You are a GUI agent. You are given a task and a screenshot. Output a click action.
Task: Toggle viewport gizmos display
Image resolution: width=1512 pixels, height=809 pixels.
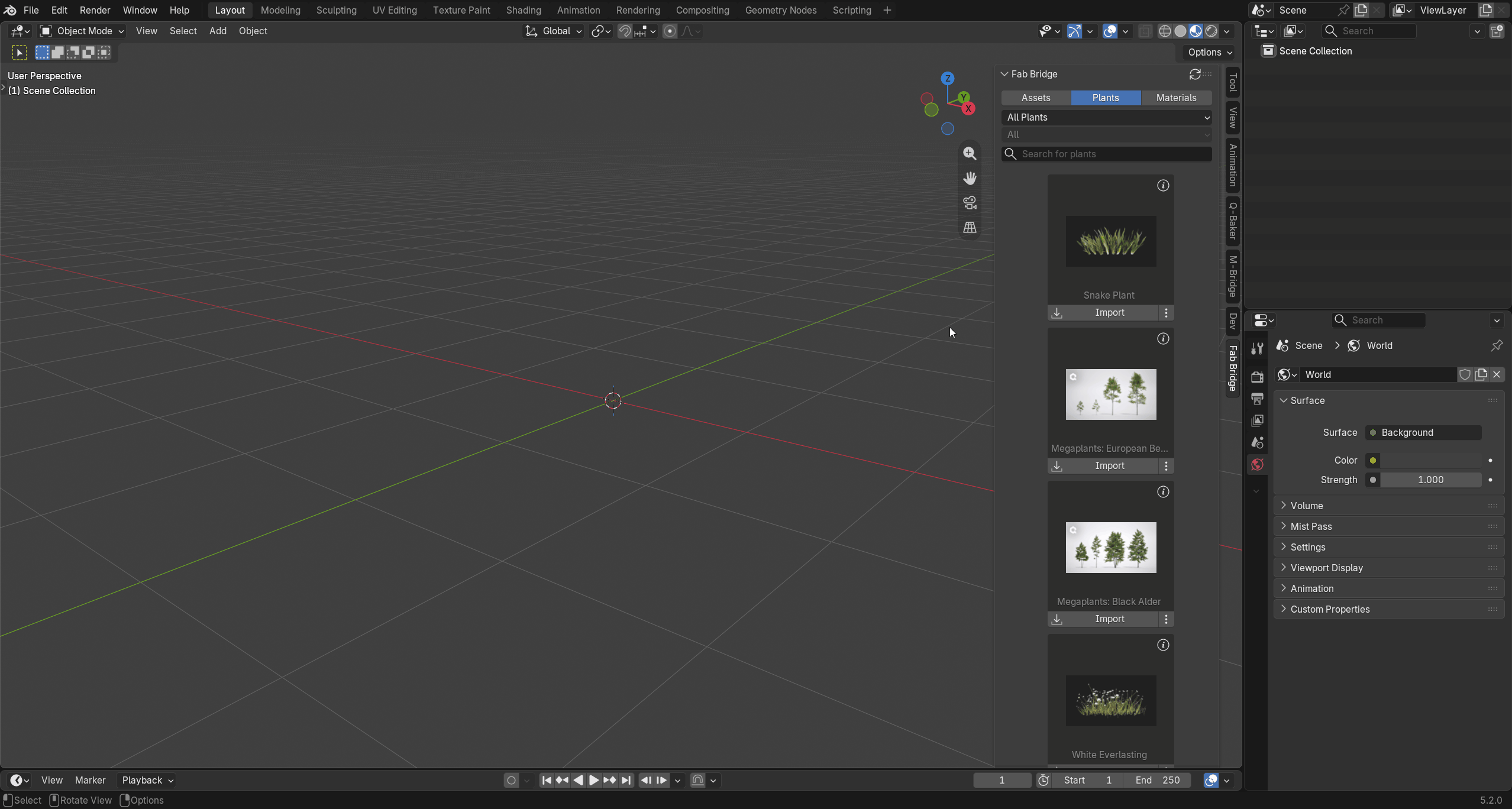1074,31
